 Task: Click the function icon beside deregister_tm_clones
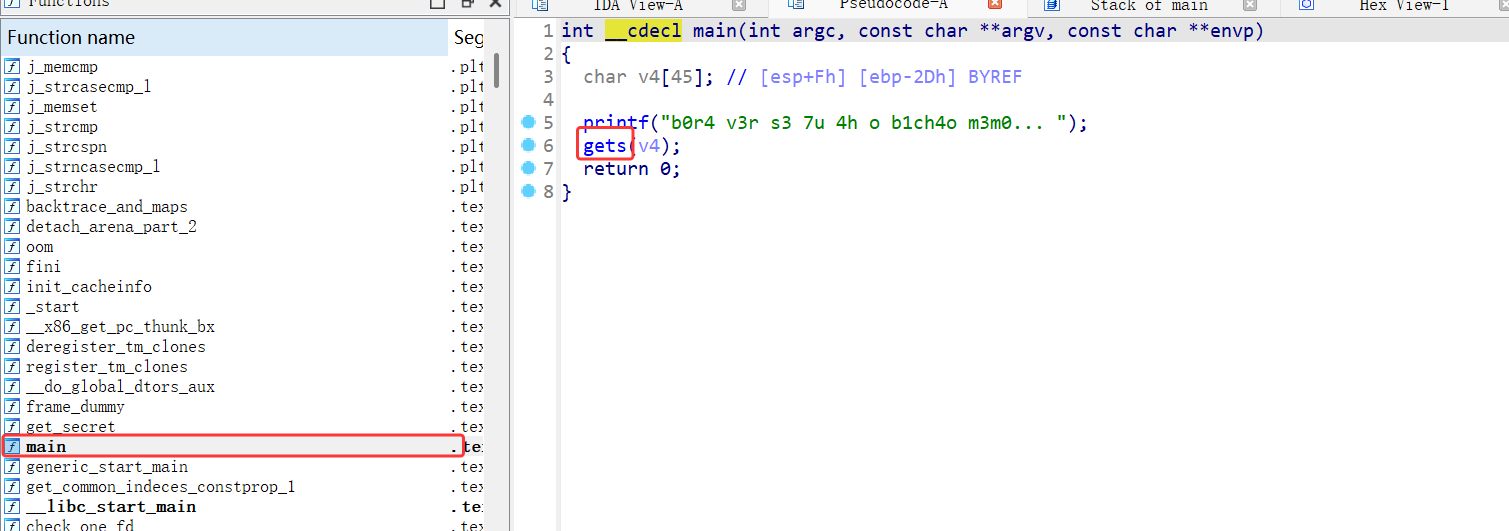(x=12, y=347)
